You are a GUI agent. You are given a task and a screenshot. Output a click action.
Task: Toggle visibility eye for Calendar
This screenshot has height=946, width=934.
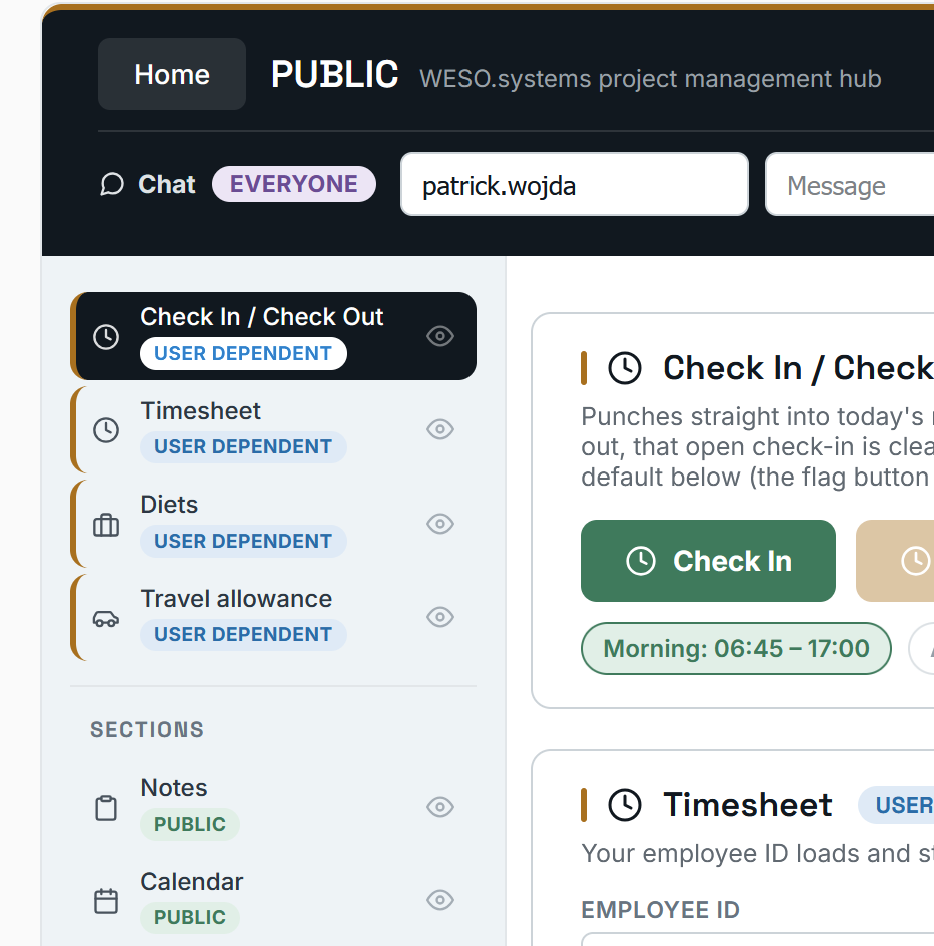coord(440,900)
